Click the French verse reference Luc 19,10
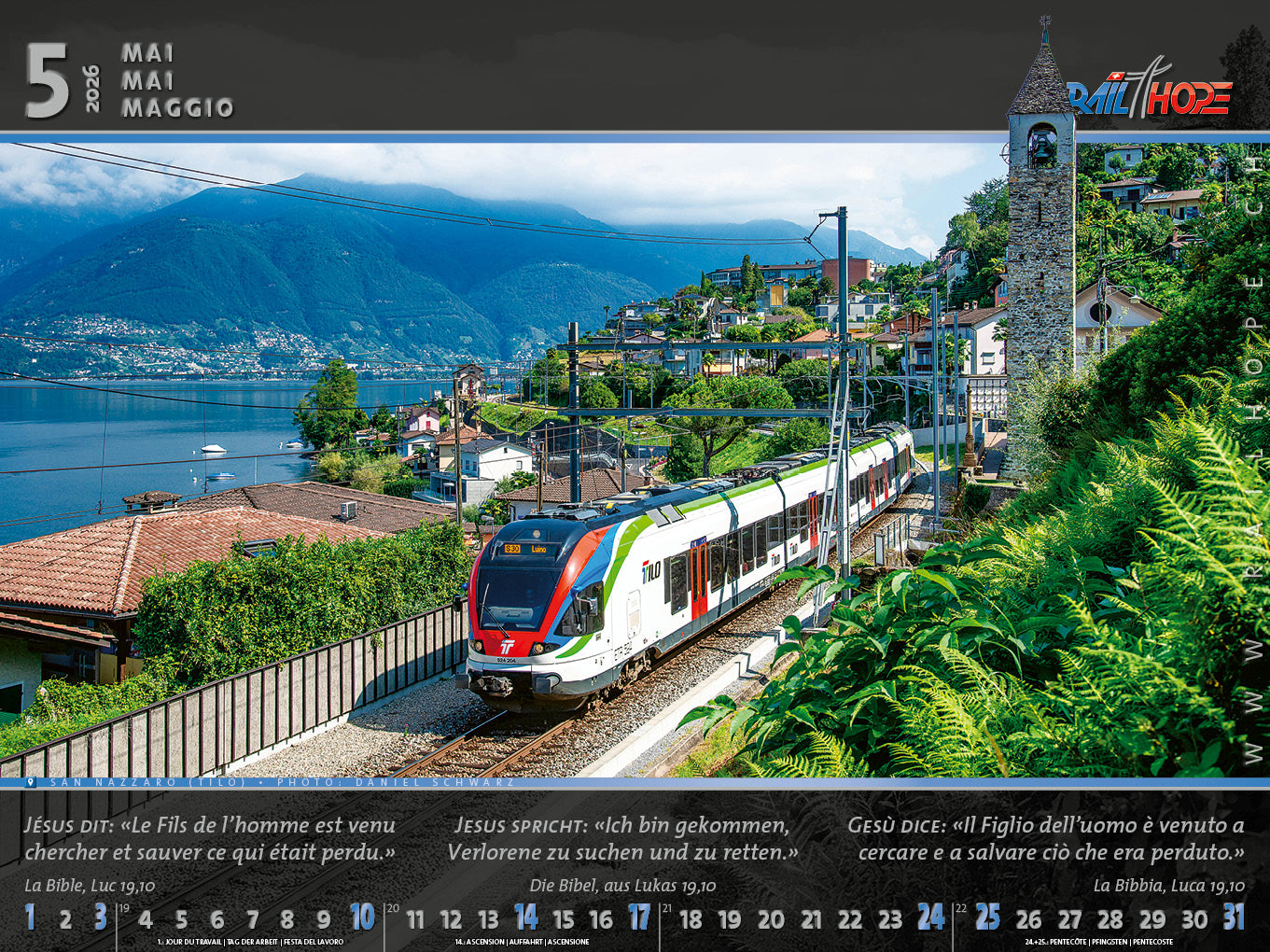This screenshot has width=1270, height=952. [x=90, y=886]
